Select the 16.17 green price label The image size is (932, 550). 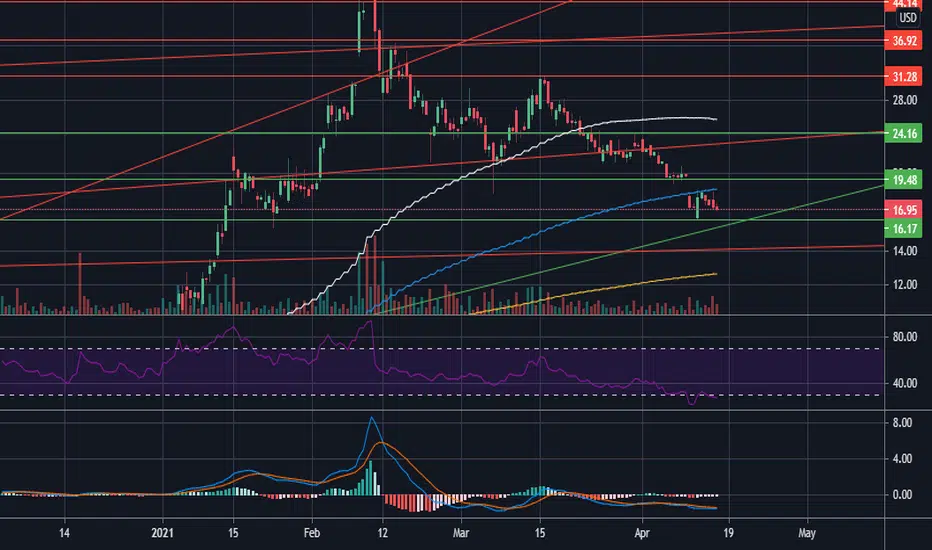click(x=903, y=228)
